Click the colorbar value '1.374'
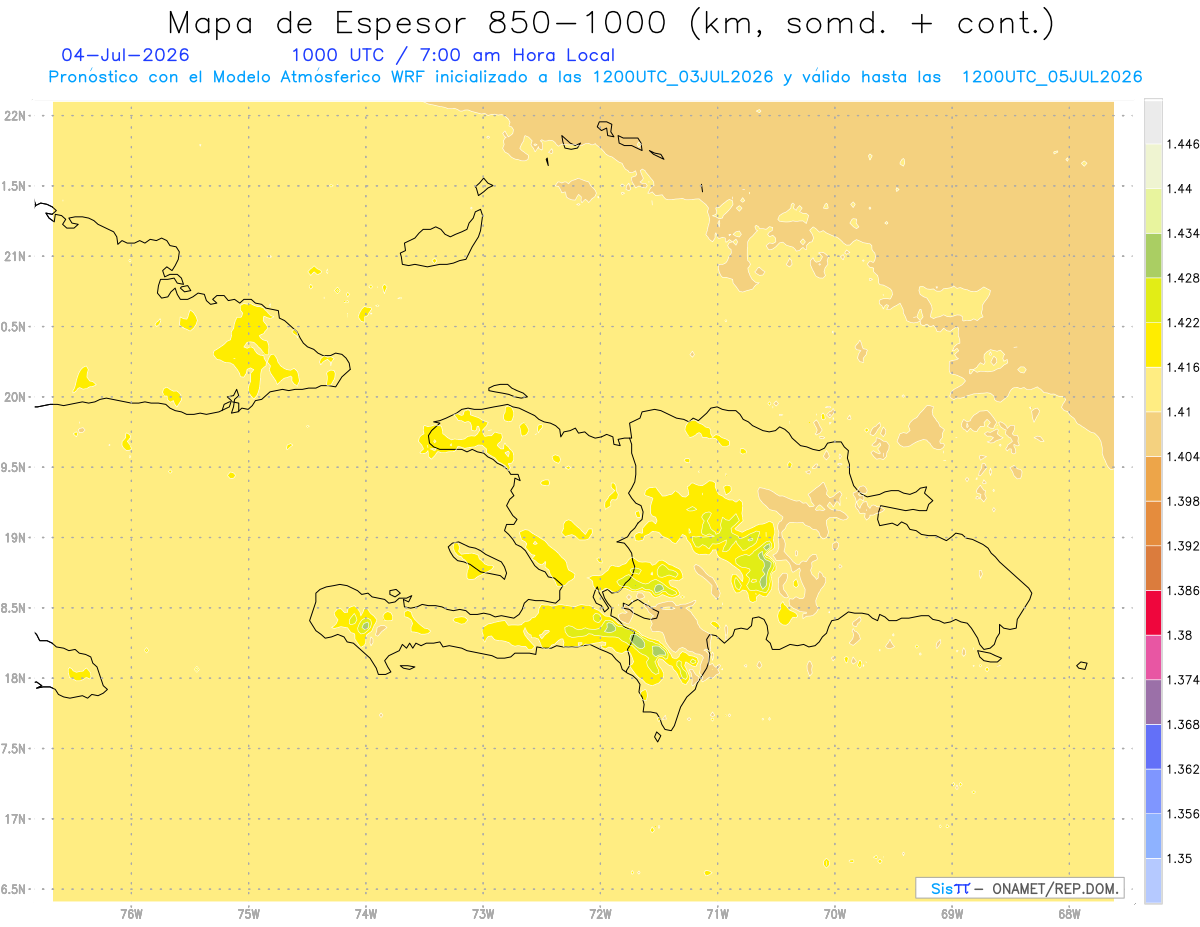The height and width of the screenshot is (927, 1200). tap(1183, 680)
